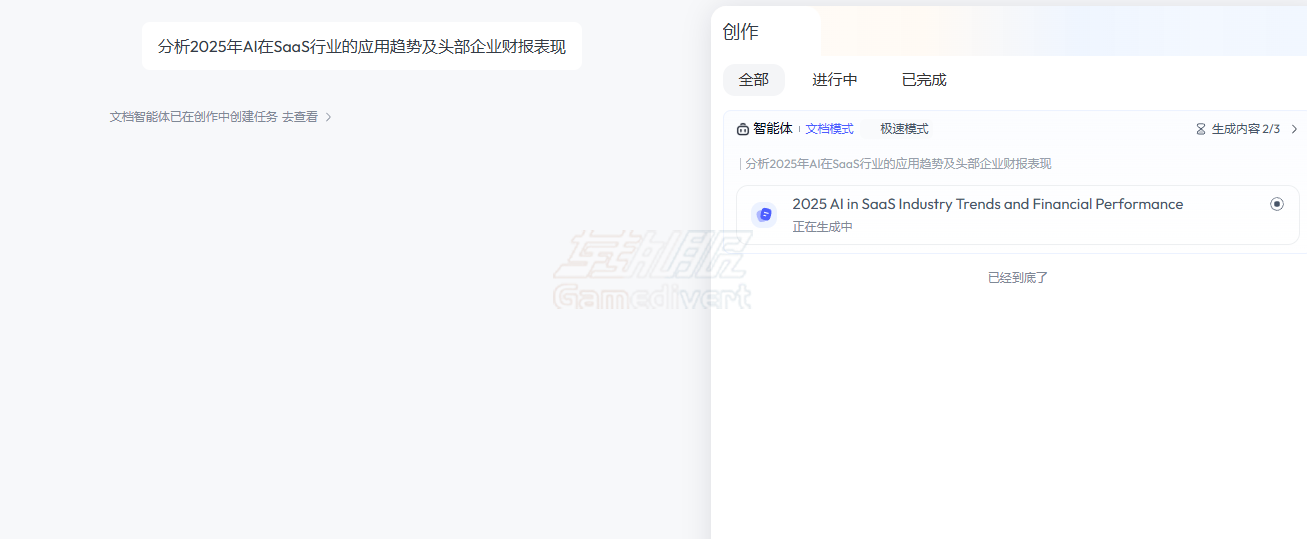The width and height of the screenshot is (1307, 539).
Task: Click the 文档智能体已在创作中创建任务 notice
Action: [x=194, y=117]
